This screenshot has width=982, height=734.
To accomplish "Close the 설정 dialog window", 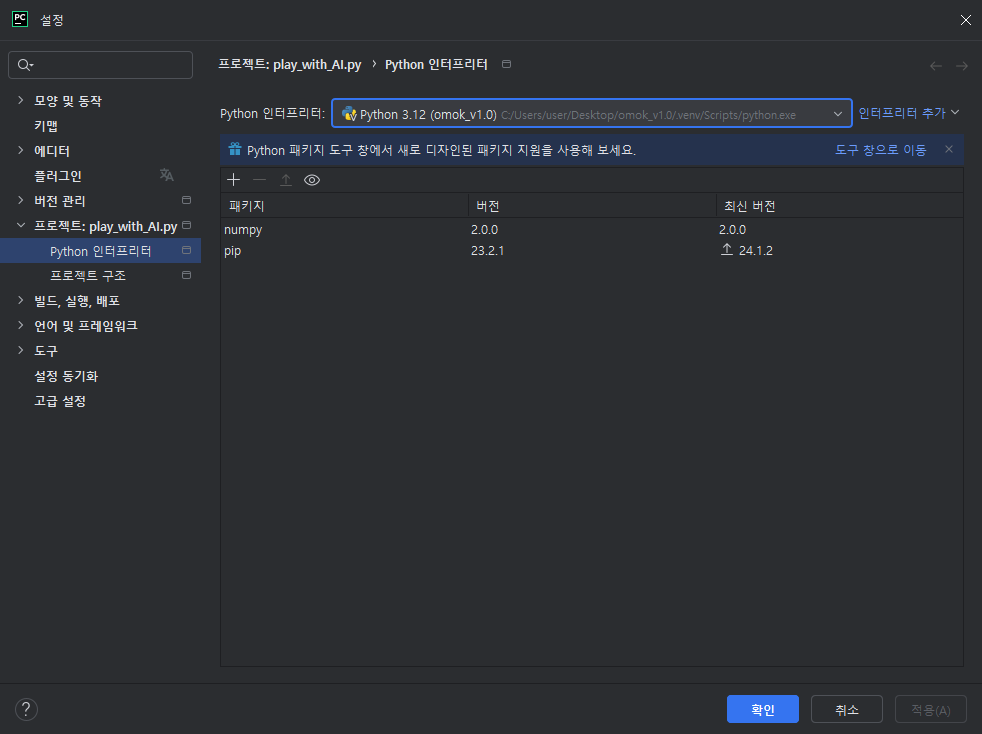I will click(x=966, y=20).
